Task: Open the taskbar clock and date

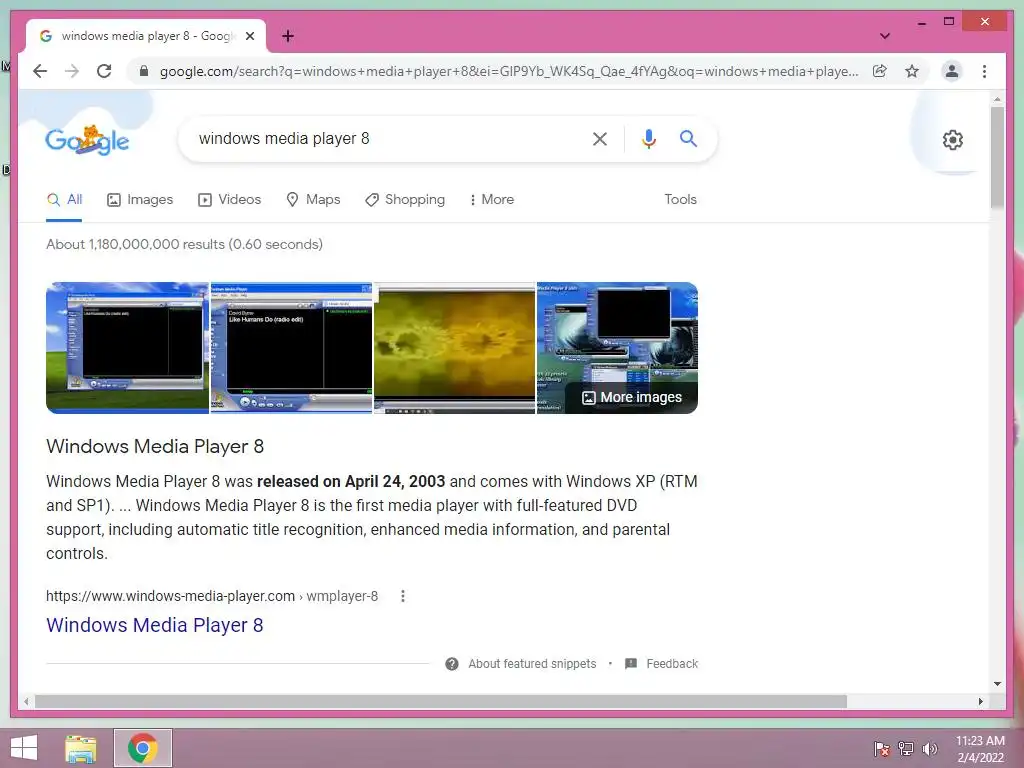Action: (980, 748)
